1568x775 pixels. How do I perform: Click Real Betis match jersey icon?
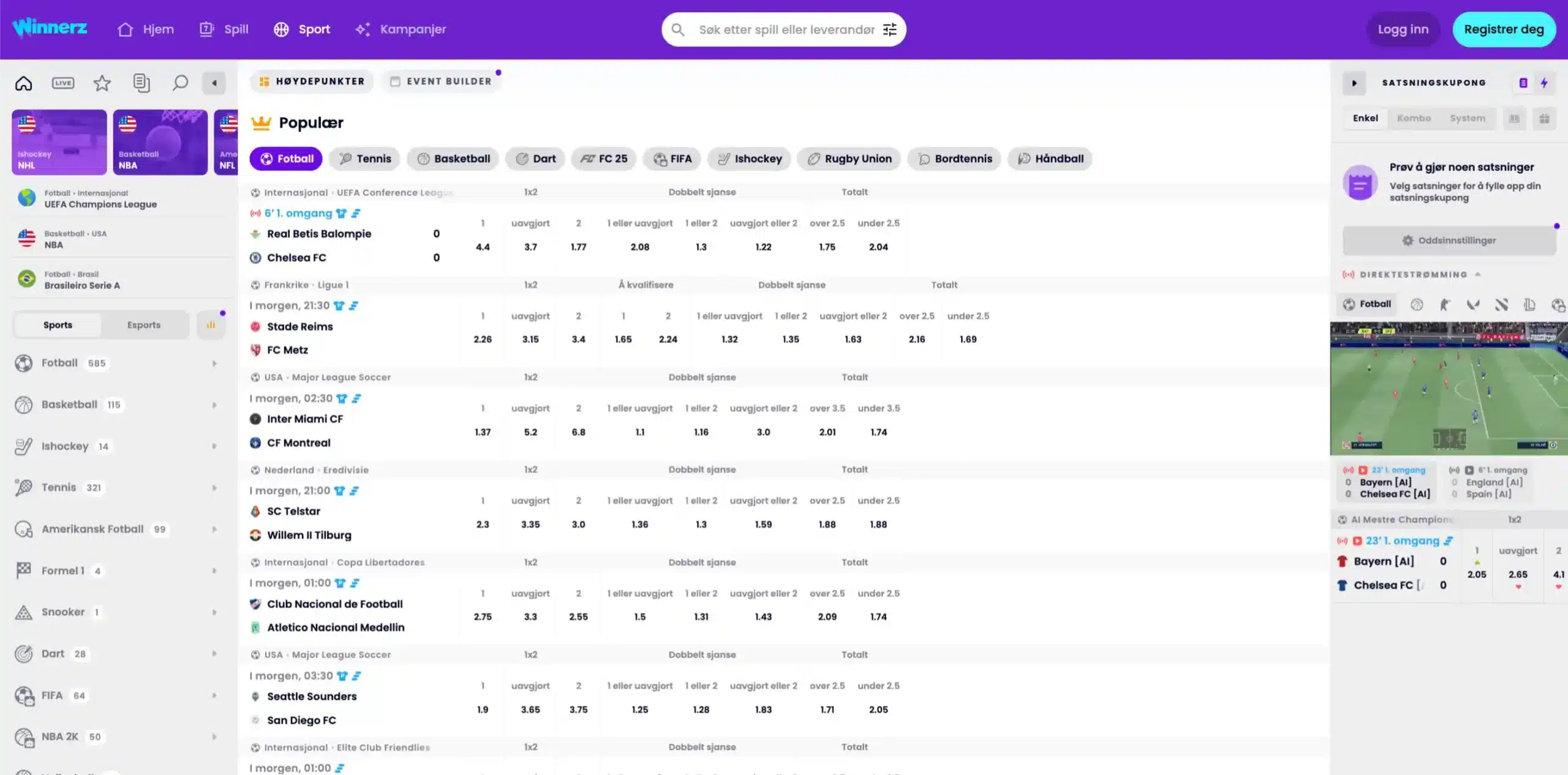click(341, 214)
